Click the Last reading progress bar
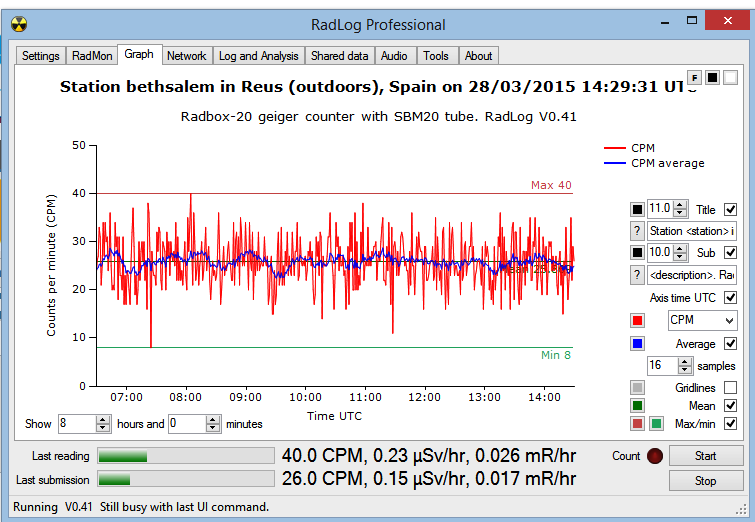The image size is (755, 522). 186,456
